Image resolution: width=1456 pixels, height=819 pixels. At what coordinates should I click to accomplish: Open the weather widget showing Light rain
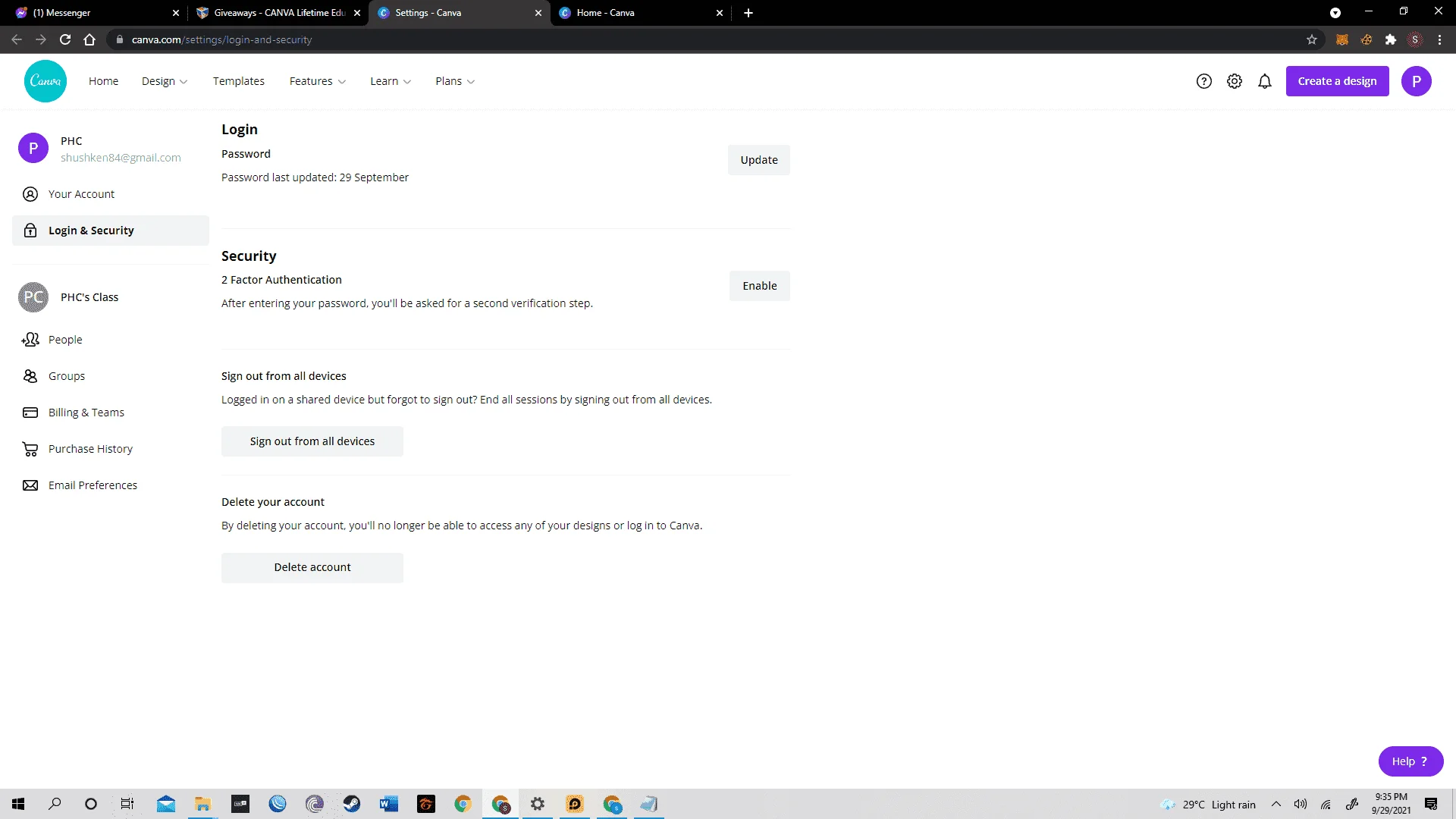(1207, 805)
